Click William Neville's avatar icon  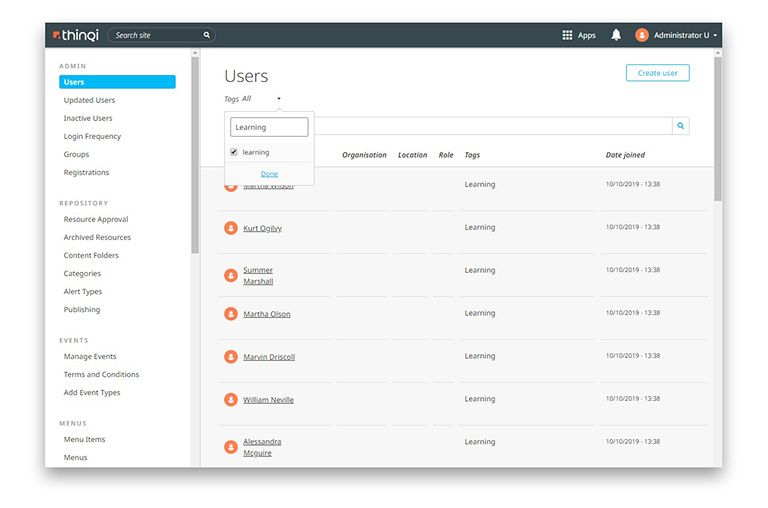[x=231, y=400]
